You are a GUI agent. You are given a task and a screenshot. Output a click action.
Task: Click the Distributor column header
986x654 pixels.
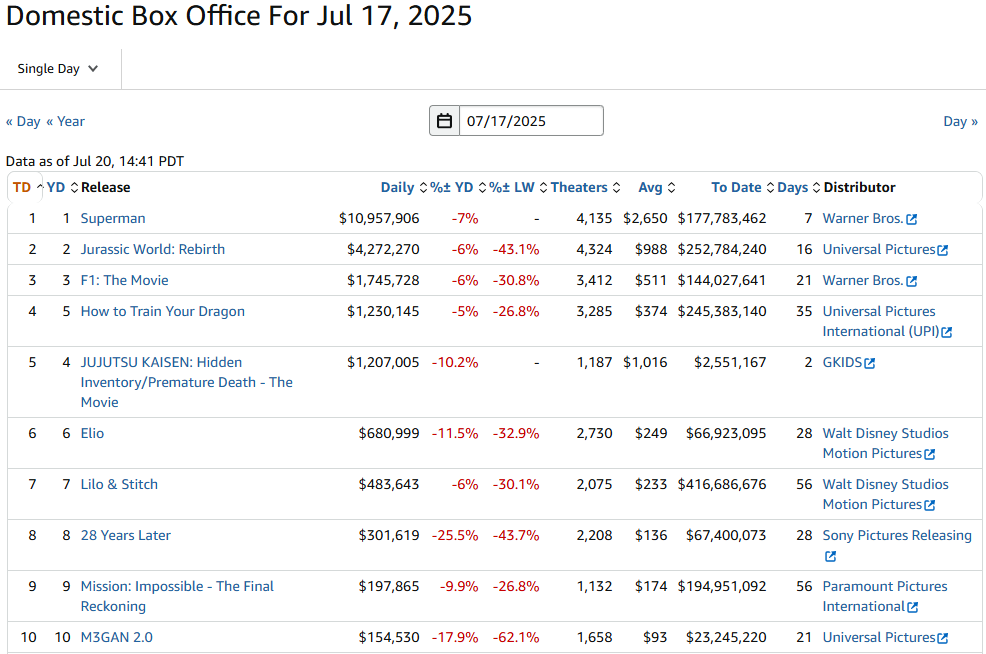pos(859,187)
